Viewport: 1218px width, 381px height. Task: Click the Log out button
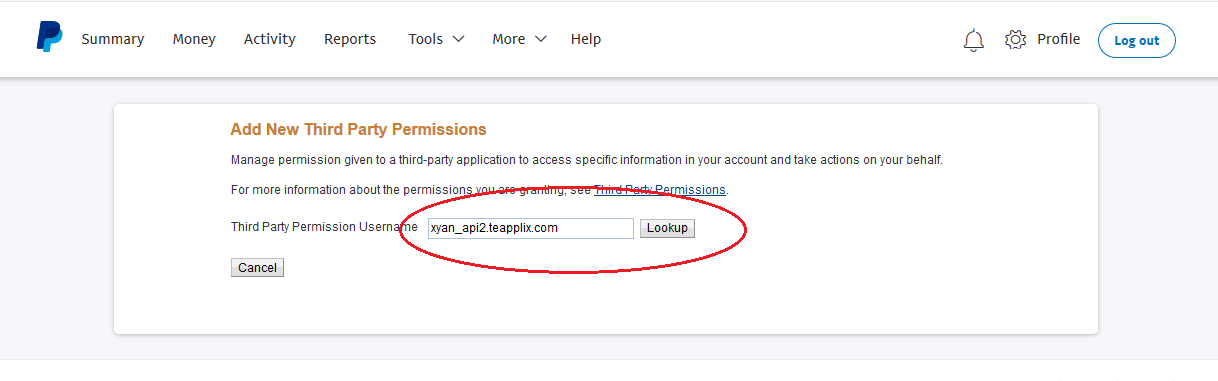point(1137,40)
